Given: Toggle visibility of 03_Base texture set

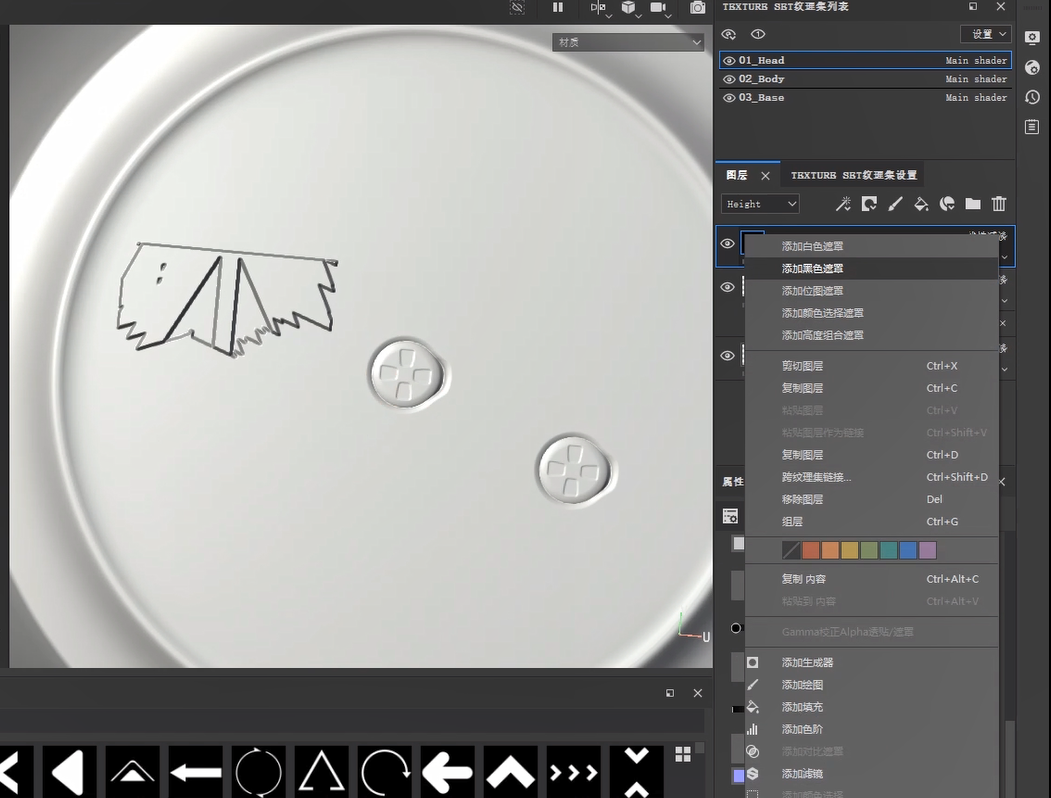Looking at the screenshot, I should click(x=729, y=98).
